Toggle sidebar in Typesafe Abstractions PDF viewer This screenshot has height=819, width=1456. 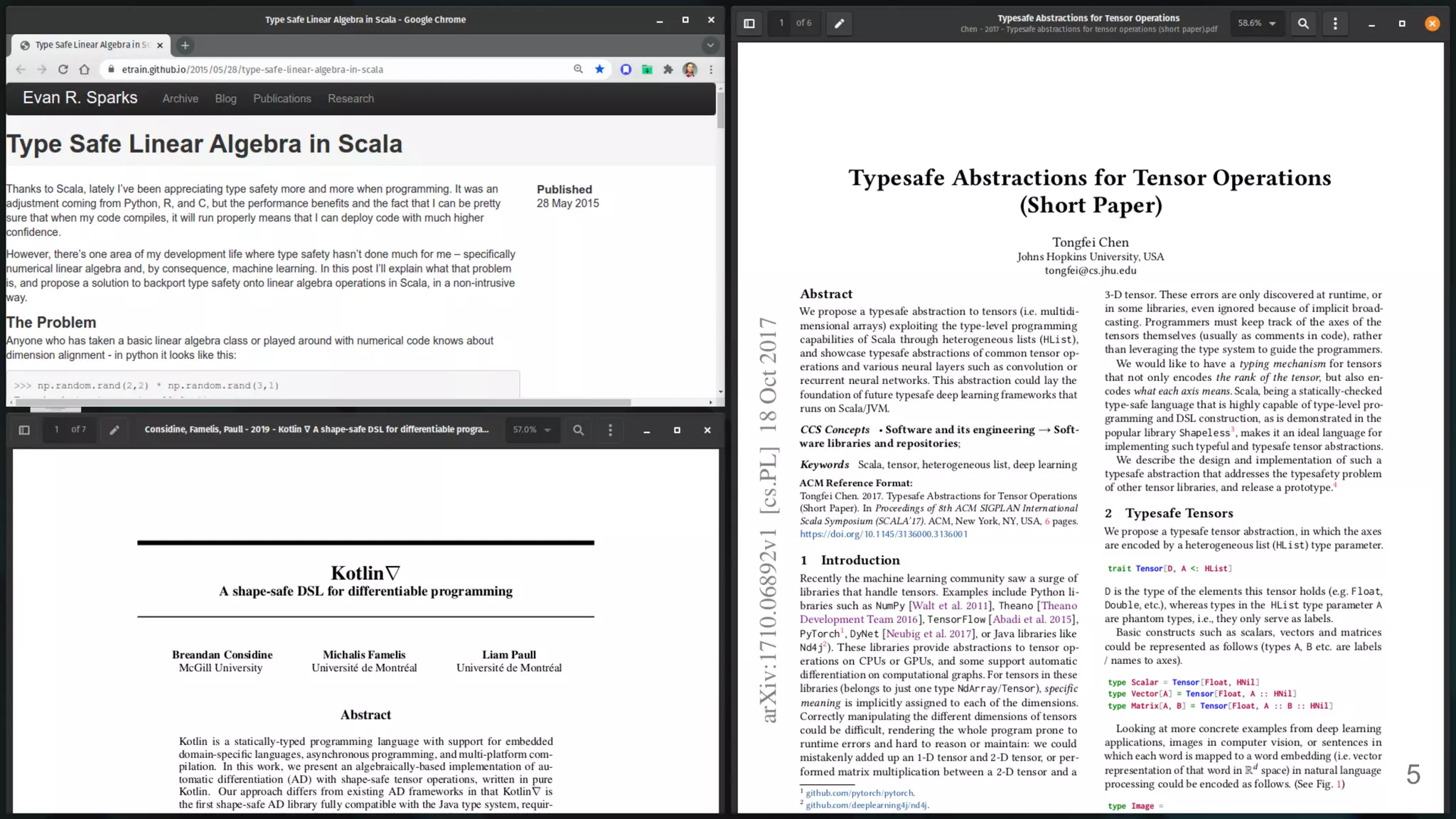tap(749, 23)
